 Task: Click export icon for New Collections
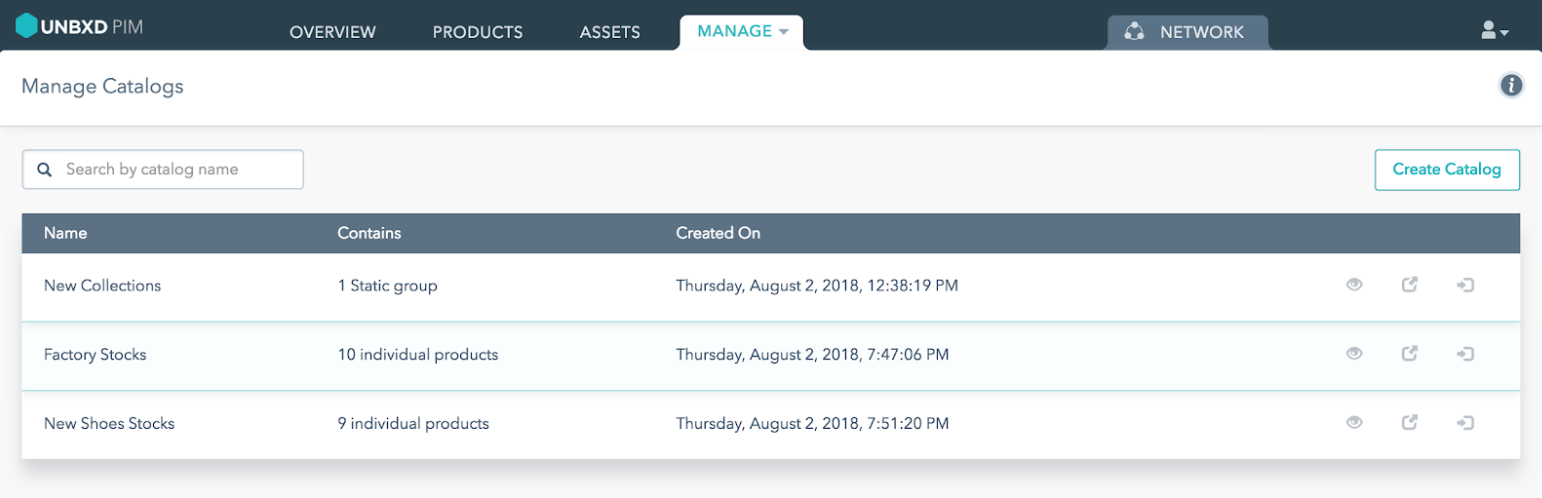pos(1410,285)
